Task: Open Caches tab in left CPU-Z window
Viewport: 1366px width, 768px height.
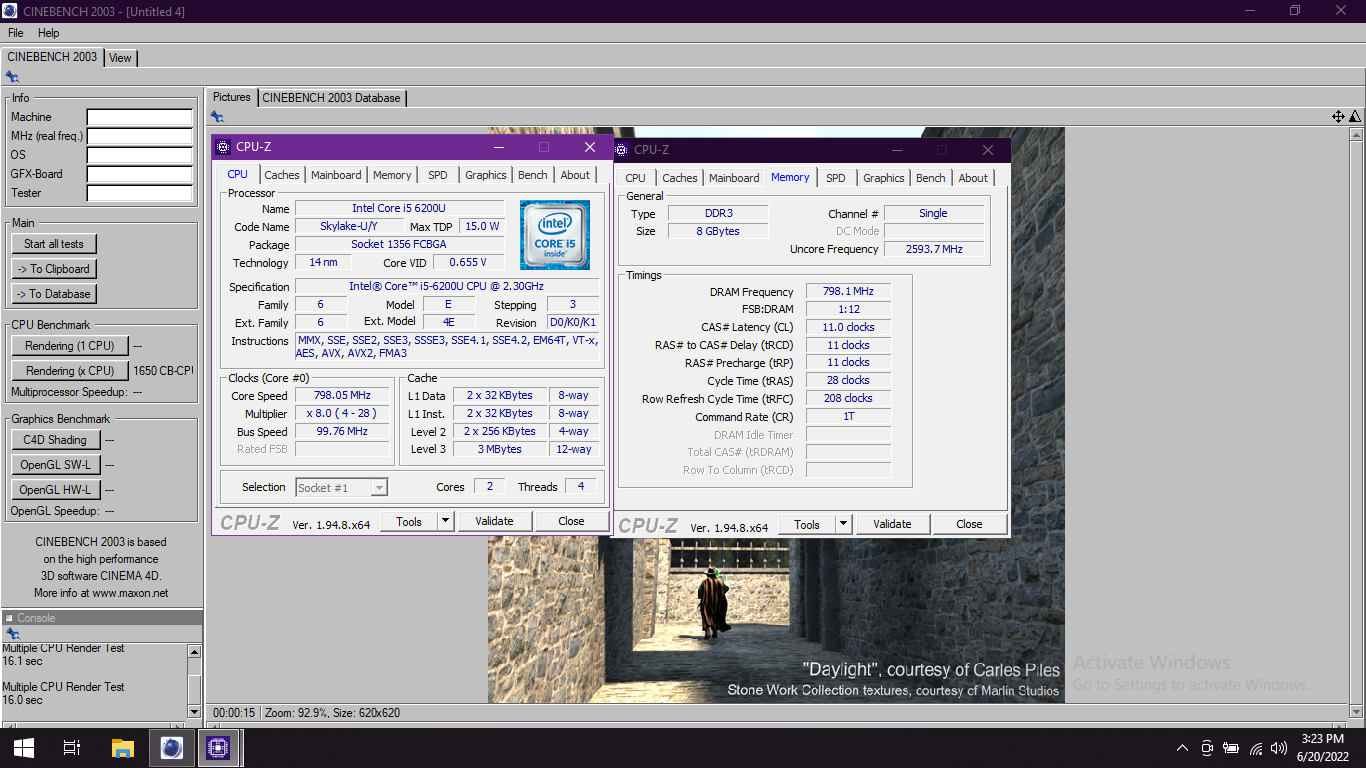Action: tap(282, 175)
